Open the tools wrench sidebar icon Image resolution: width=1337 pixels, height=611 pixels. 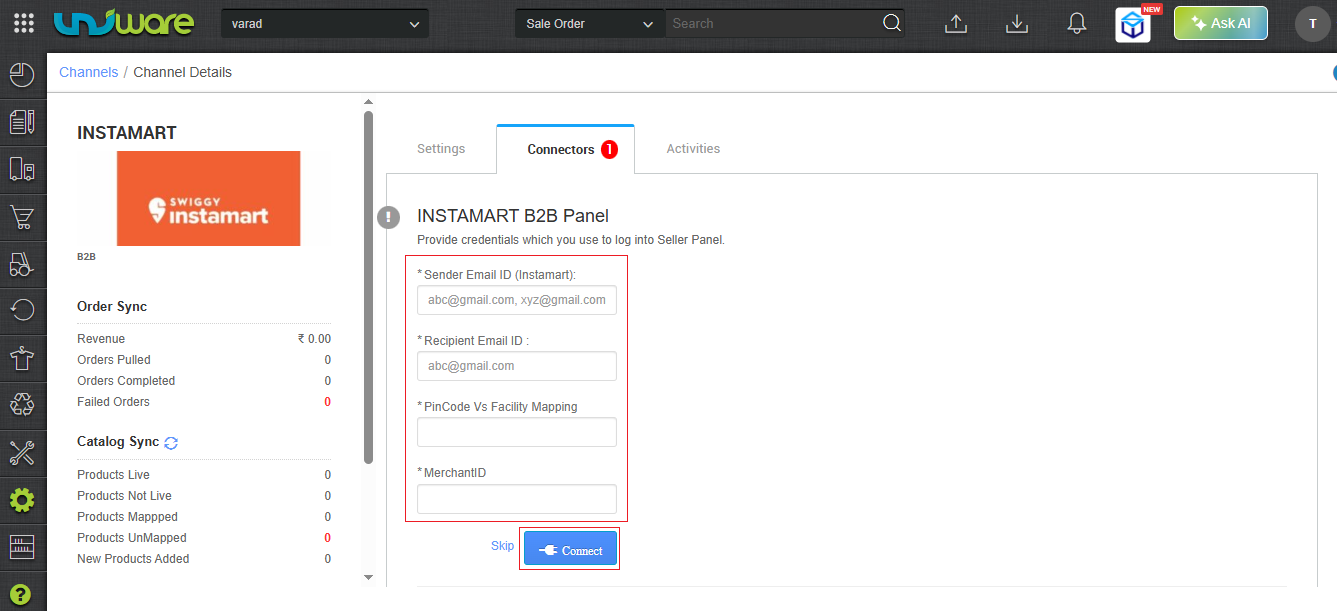coord(22,452)
